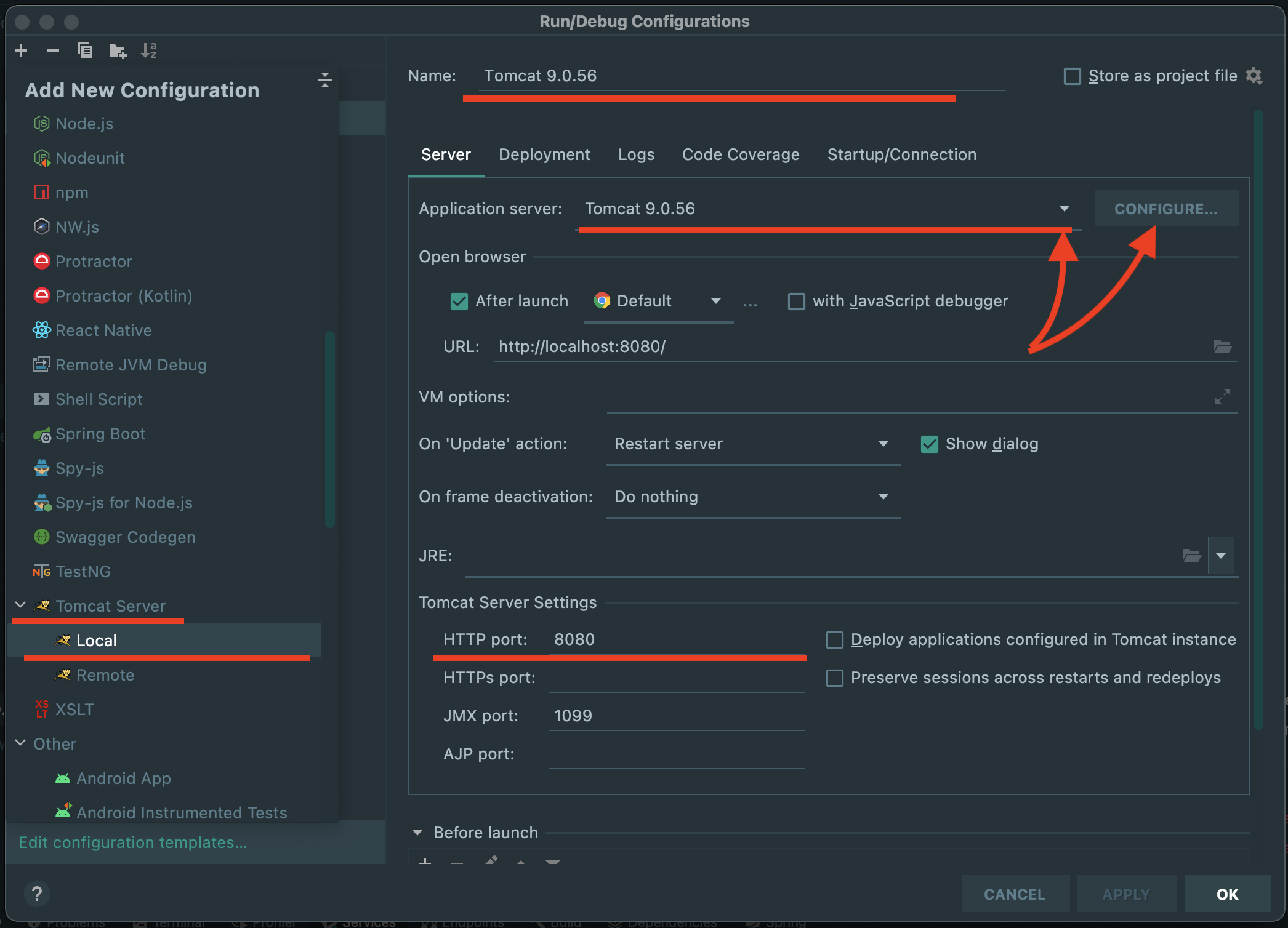The width and height of the screenshot is (1288, 928).
Task: Collapse the Tomcat Server tree node
Action: pos(20,606)
